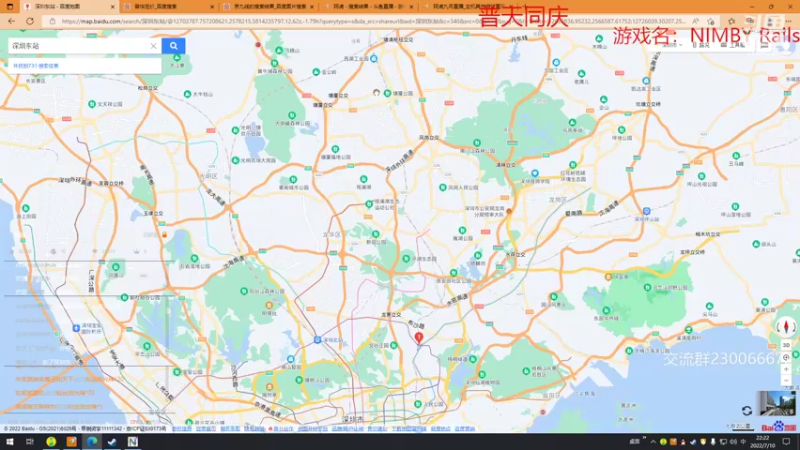This screenshot has height=450, width=800.
Task: Switch map to 3D view
Action: pyautogui.click(x=786, y=345)
